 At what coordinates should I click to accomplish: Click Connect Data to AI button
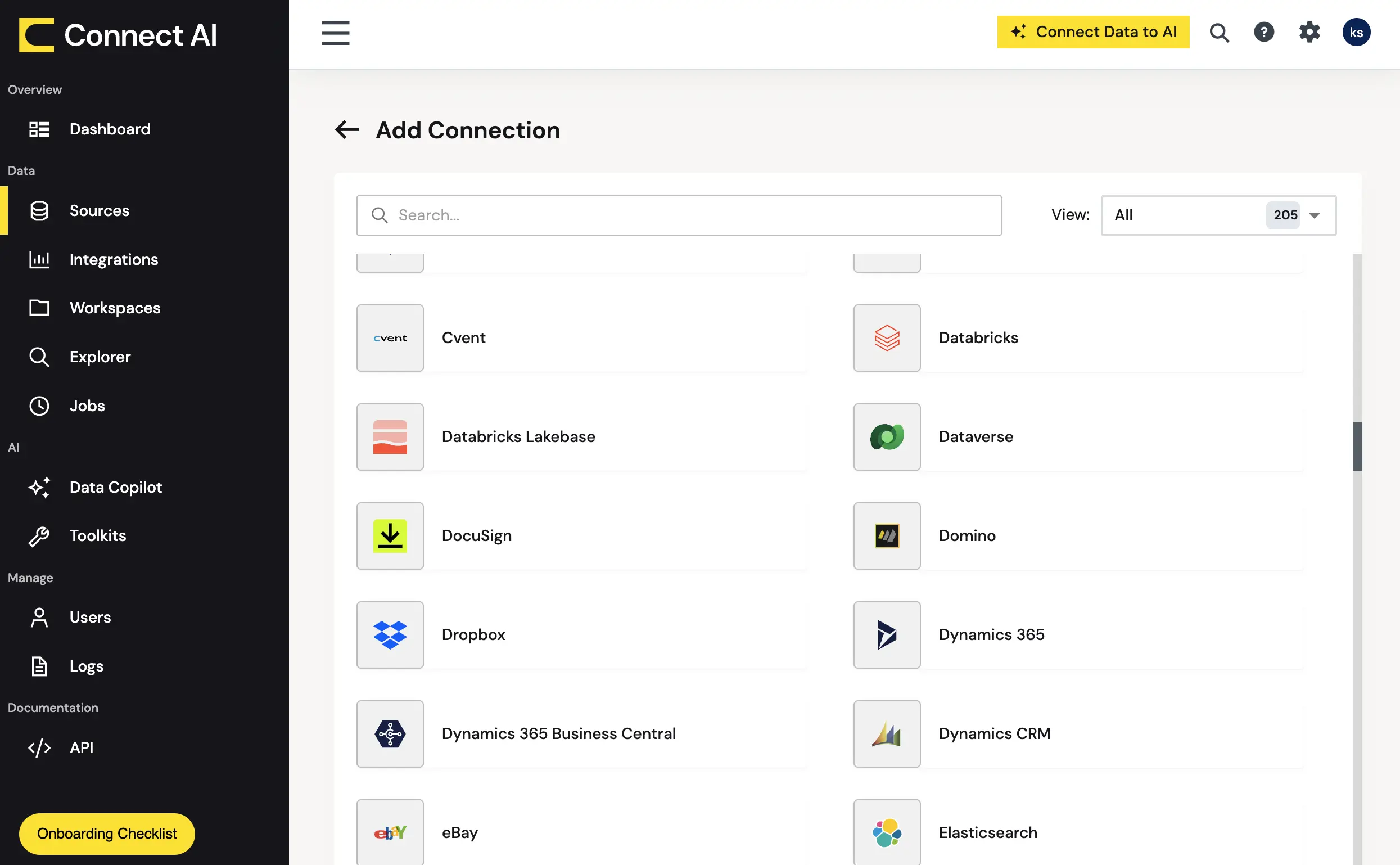(x=1093, y=32)
